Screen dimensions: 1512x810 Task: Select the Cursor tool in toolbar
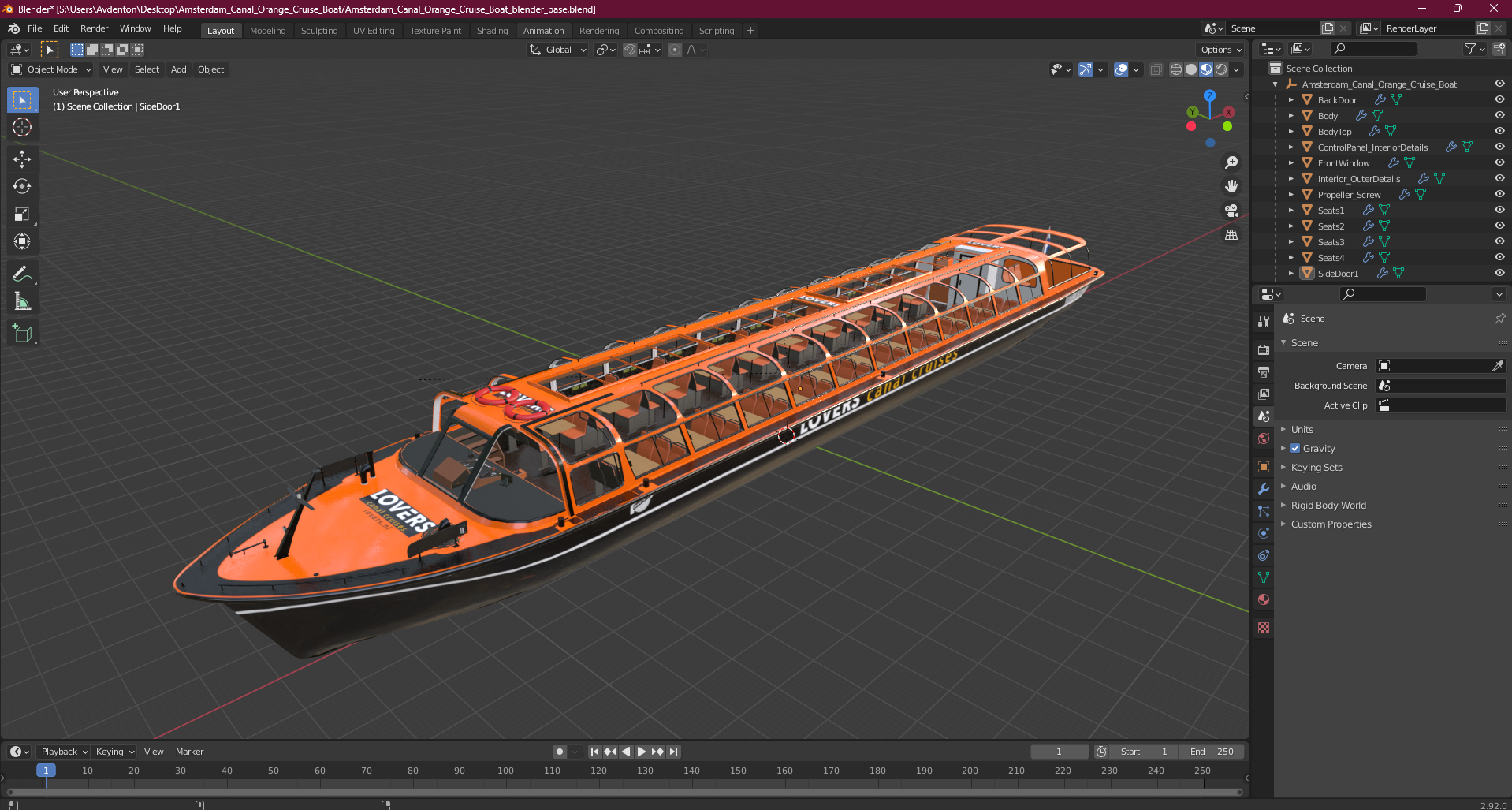(22, 127)
